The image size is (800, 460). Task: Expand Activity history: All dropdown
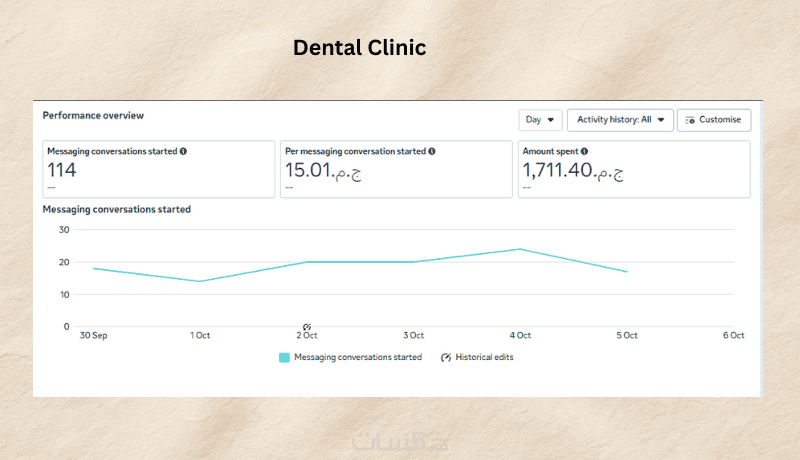[620, 120]
